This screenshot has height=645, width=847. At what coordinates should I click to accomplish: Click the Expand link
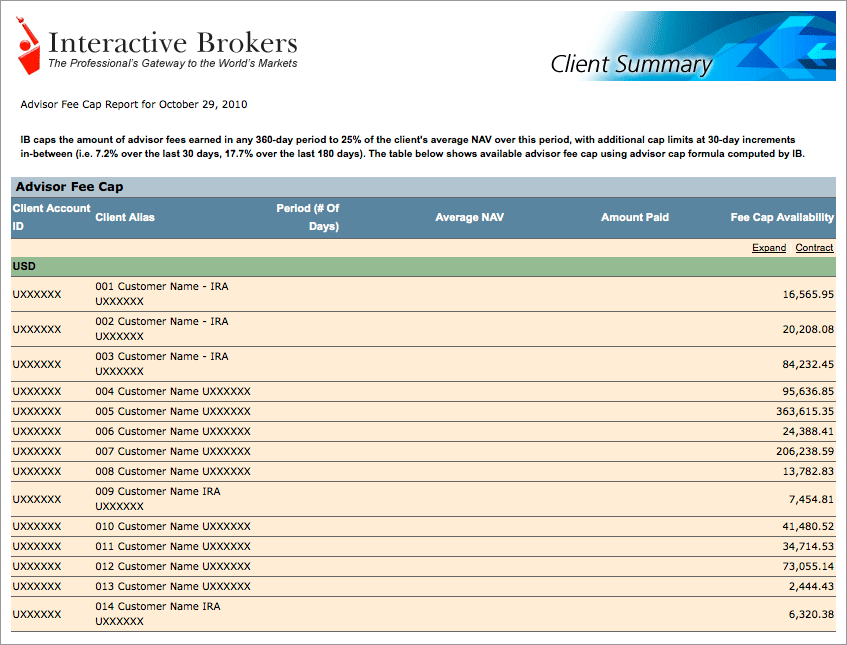(x=769, y=247)
